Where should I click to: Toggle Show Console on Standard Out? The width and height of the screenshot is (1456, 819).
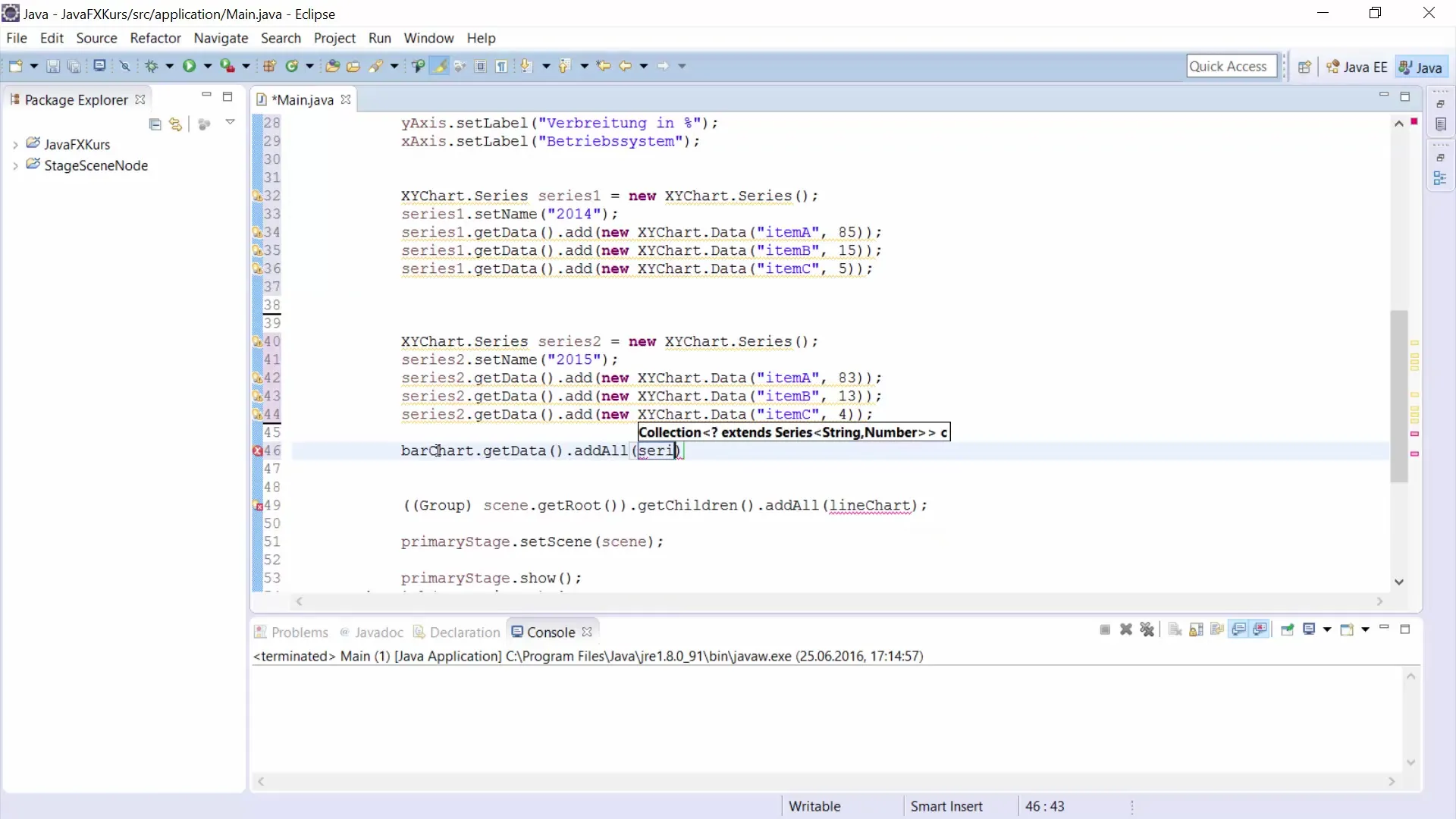(x=1239, y=629)
